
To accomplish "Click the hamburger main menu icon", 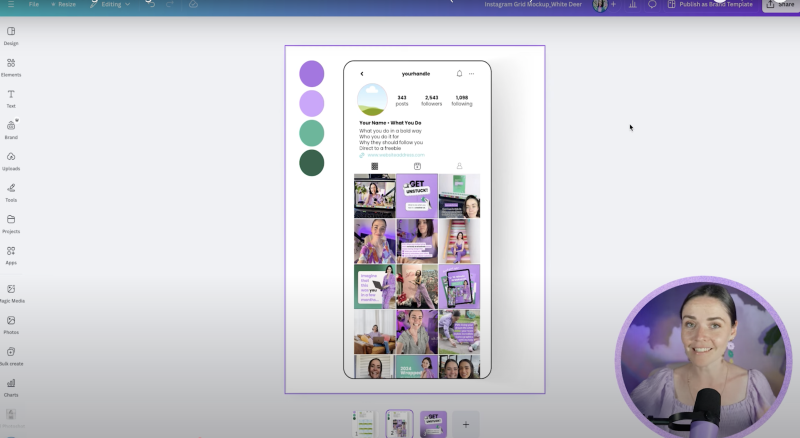I will coord(11,4).
